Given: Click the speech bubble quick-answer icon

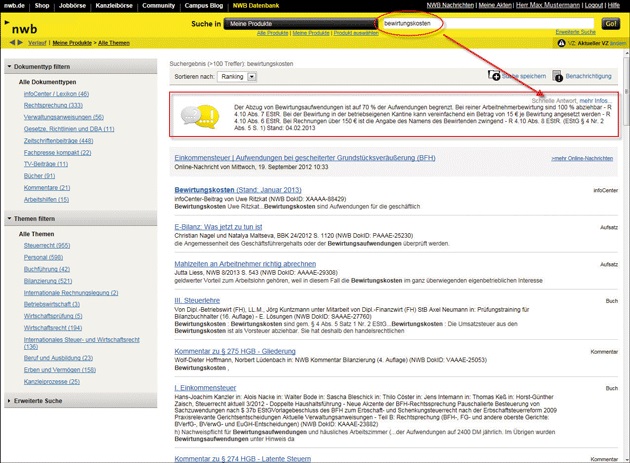Looking at the screenshot, I should click(x=196, y=117).
